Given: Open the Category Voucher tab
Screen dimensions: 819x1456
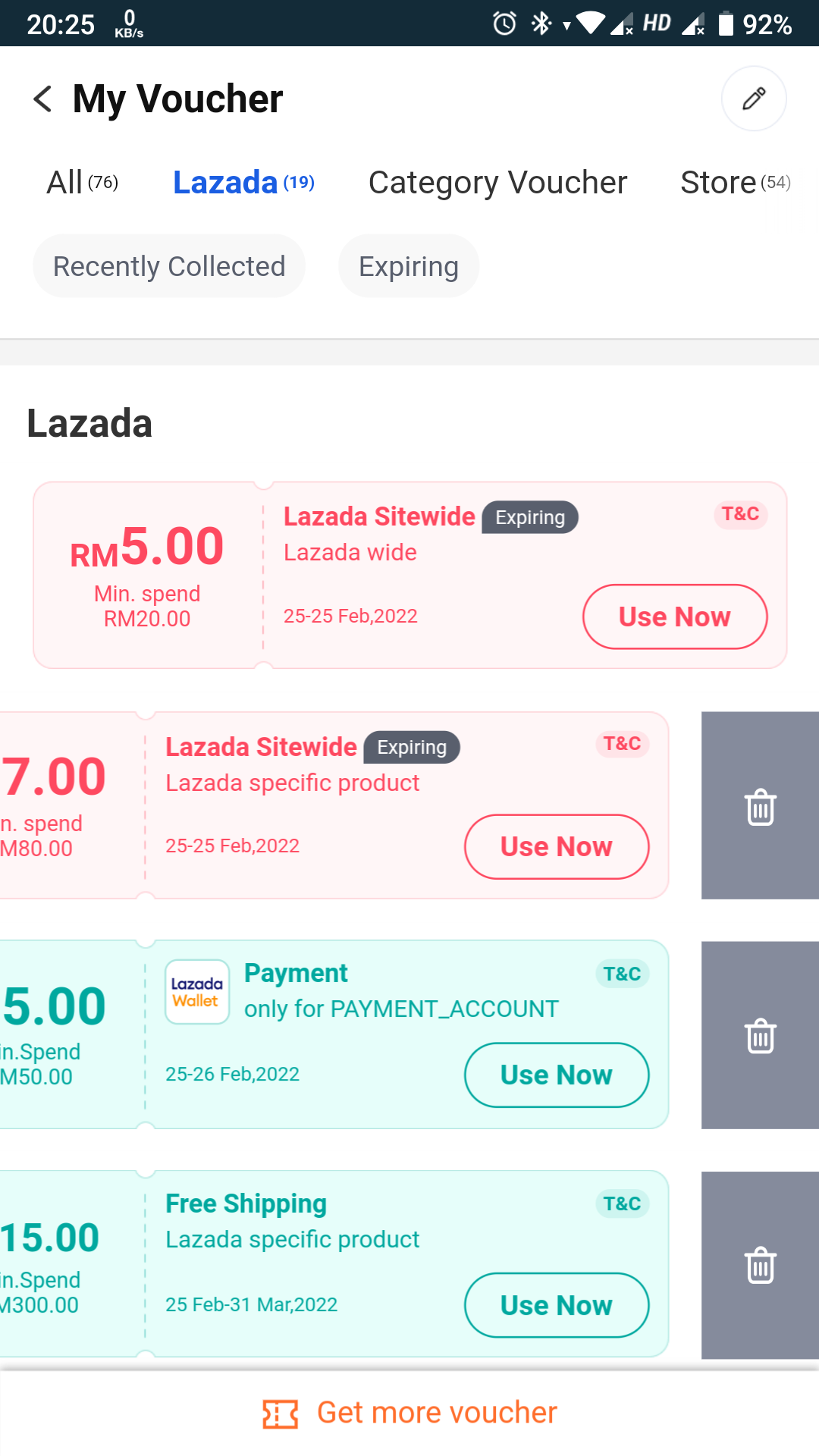Looking at the screenshot, I should 497,183.
